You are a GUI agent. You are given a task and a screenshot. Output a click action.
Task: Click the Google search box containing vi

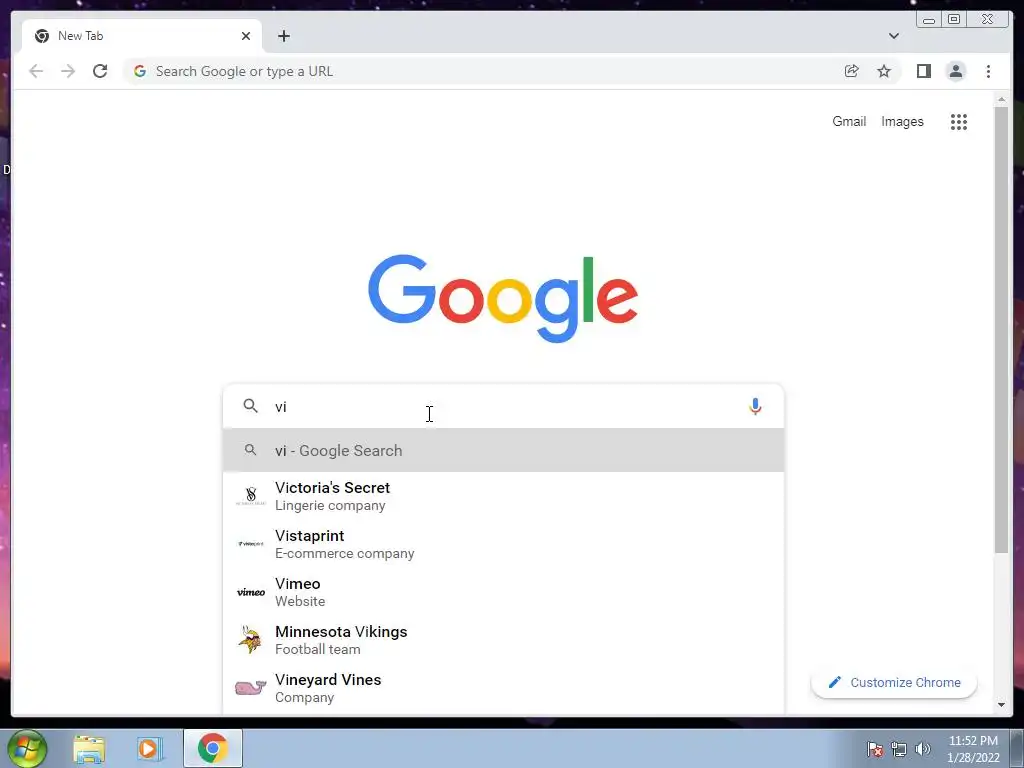pos(503,406)
